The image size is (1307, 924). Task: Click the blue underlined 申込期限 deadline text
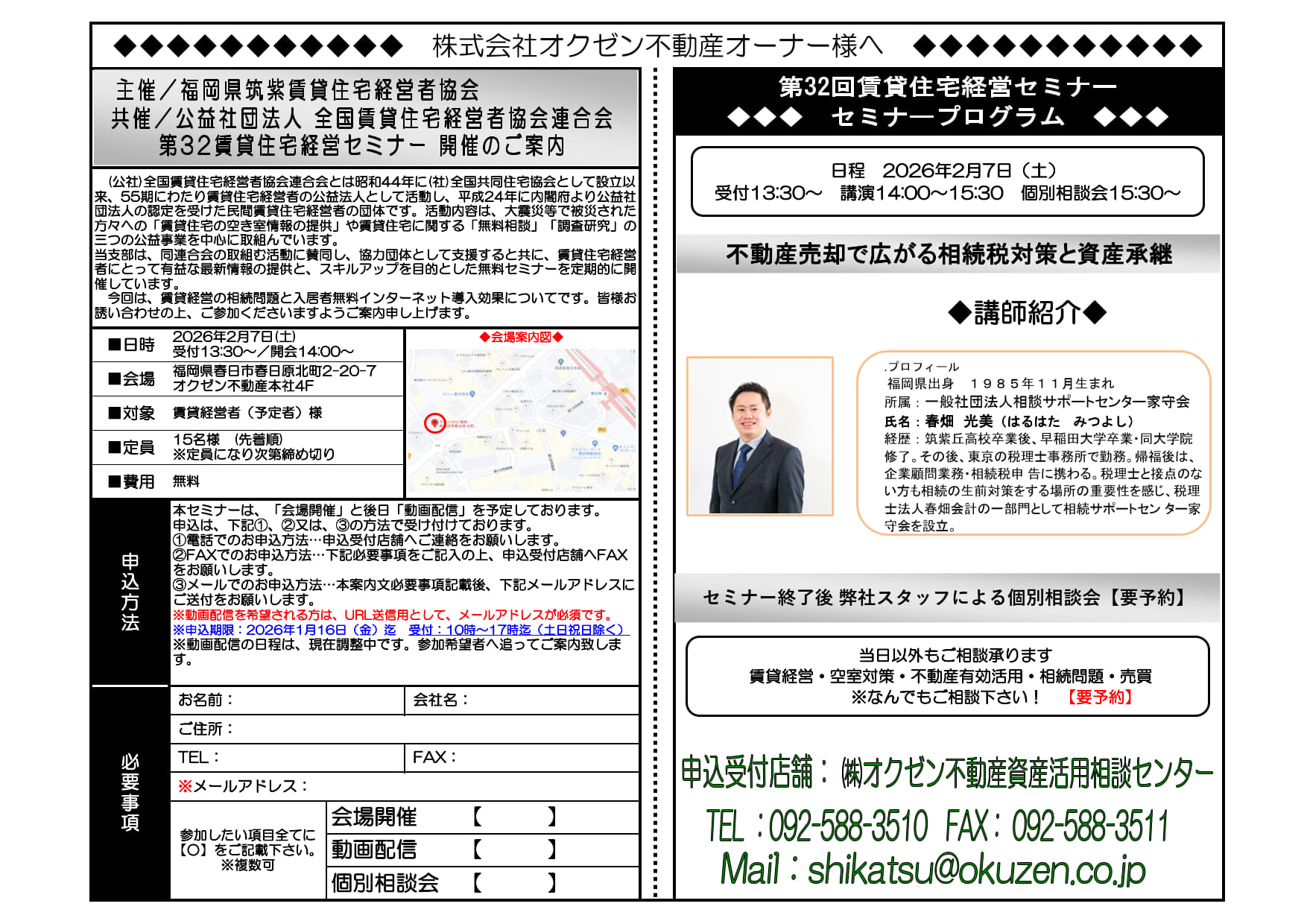pos(401,630)
